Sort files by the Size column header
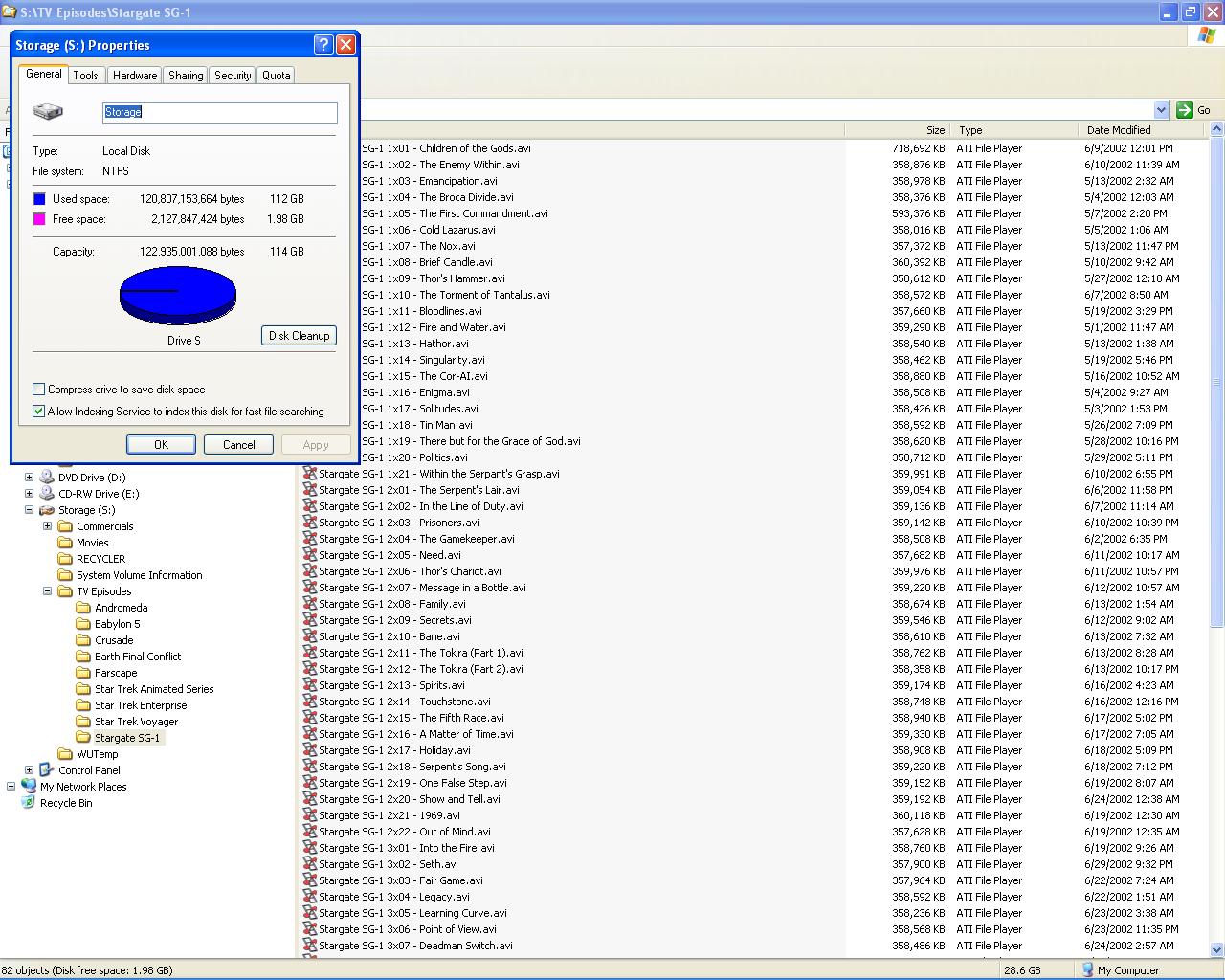The width and height of the screenshot is (1225, 980). pyautogui.click(x=896, y=130)
